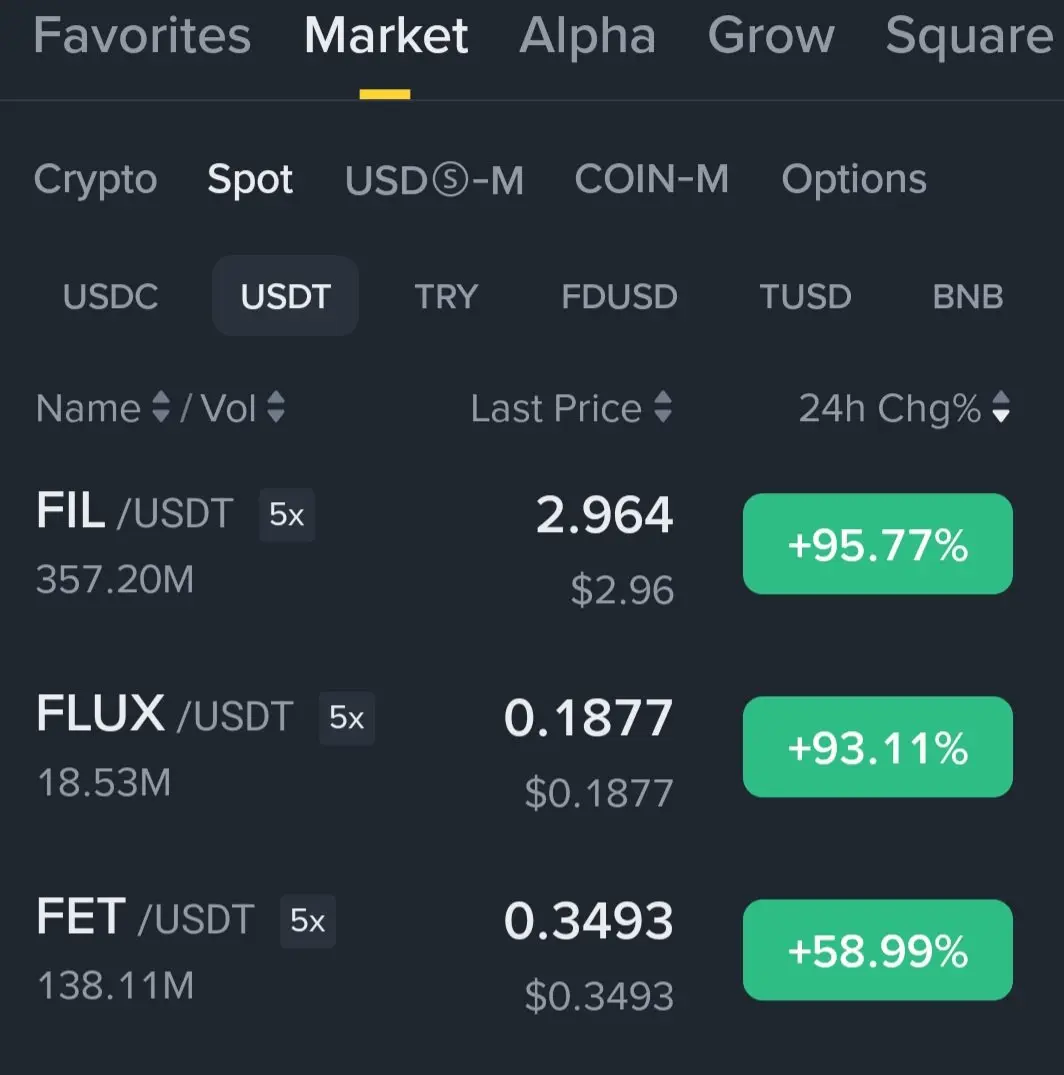Tap the 5x badge next to FET
1064x1075 pixels.
pos(308,921)
